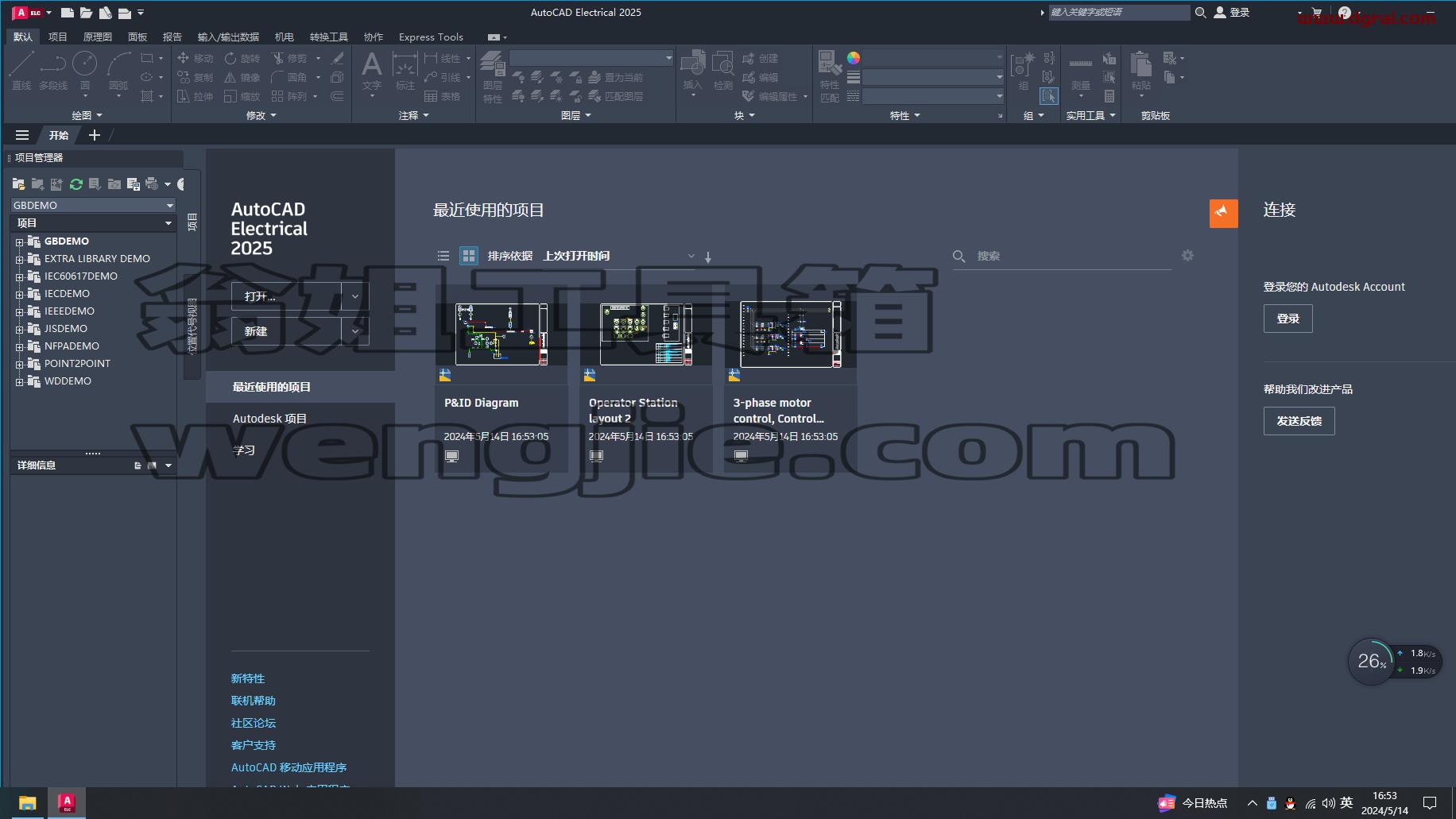Toggle group selection mode icon
Image resolution: width=1456 pixels, height=819 pixels.
tap(1049, 96)
